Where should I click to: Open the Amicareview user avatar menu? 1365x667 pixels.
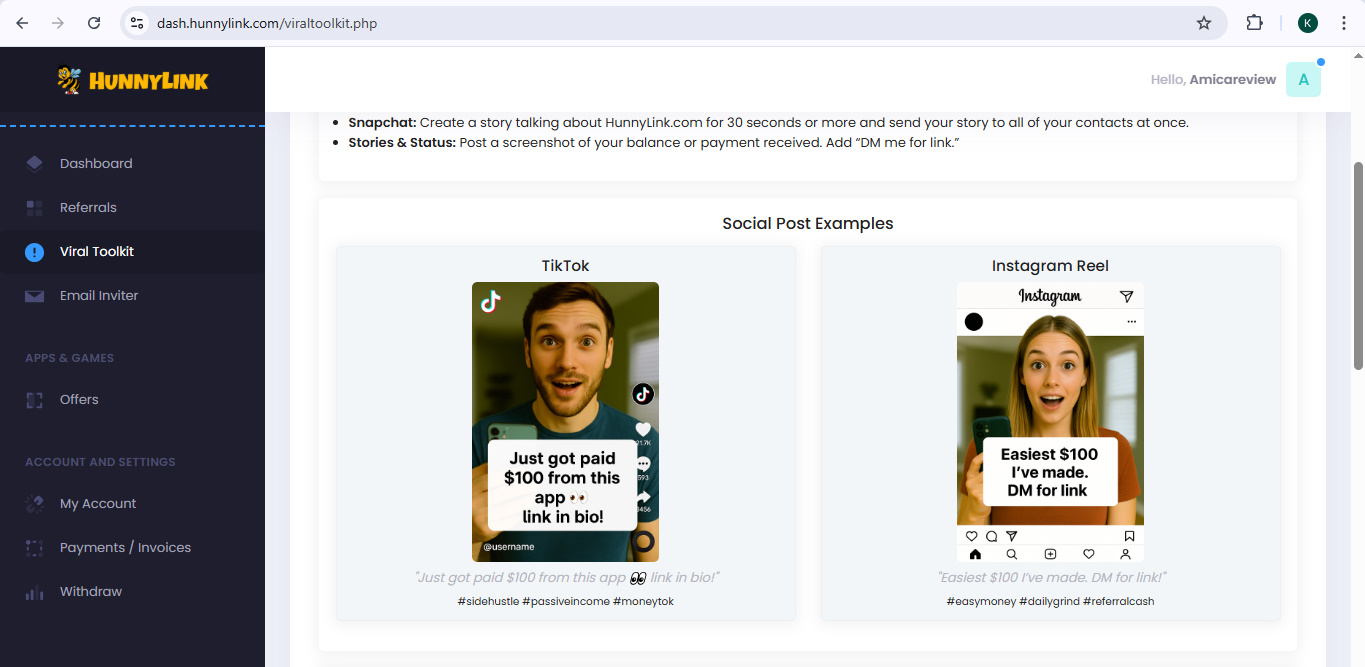(1303, 80)
